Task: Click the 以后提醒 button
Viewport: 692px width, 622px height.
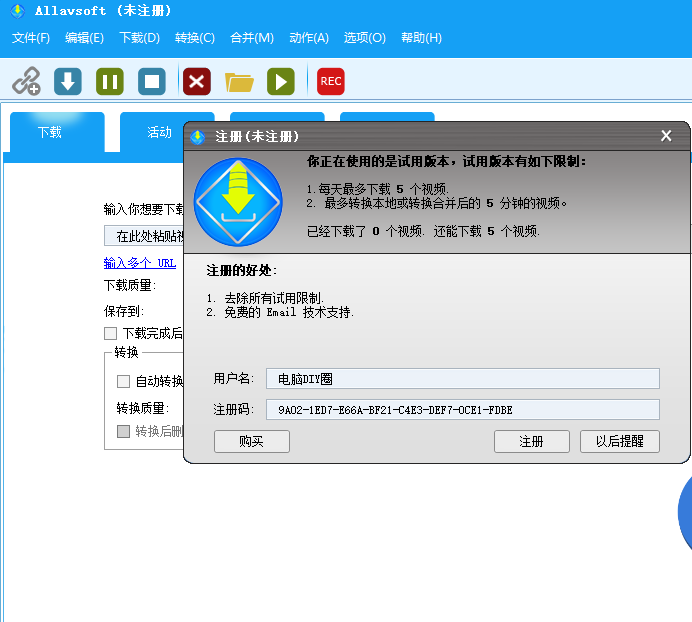Action: [x=620, y=441]
